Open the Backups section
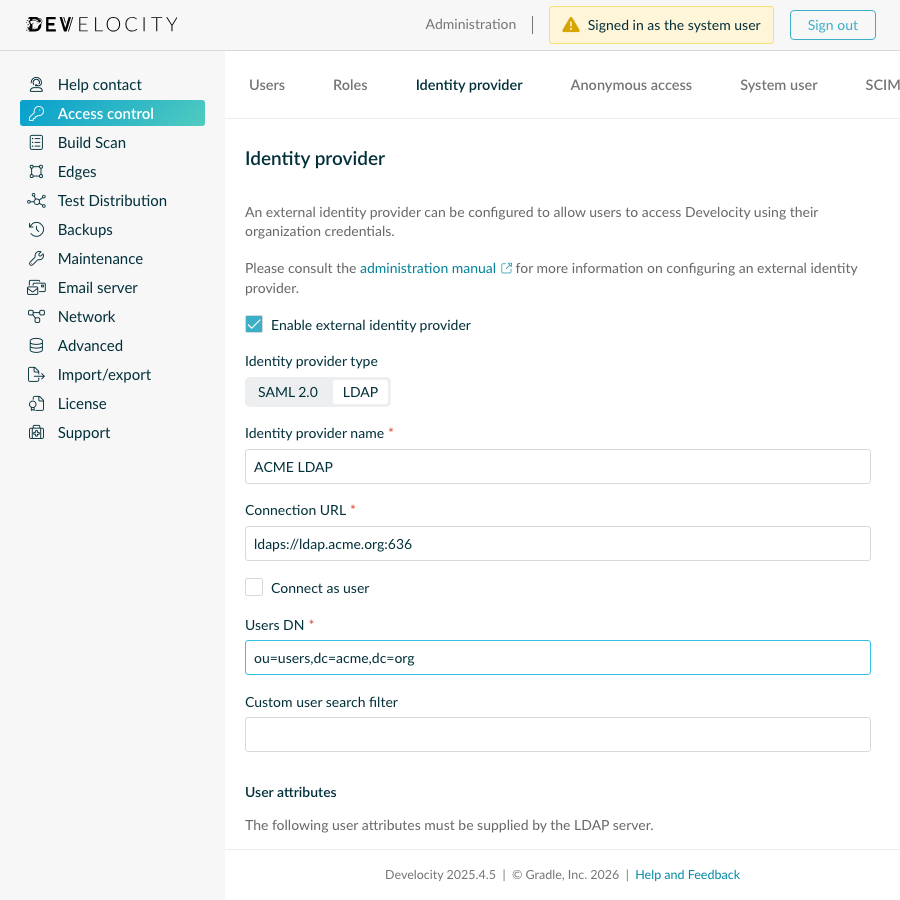The height and width of the screenshot is (900, 900). click(84, 229)
